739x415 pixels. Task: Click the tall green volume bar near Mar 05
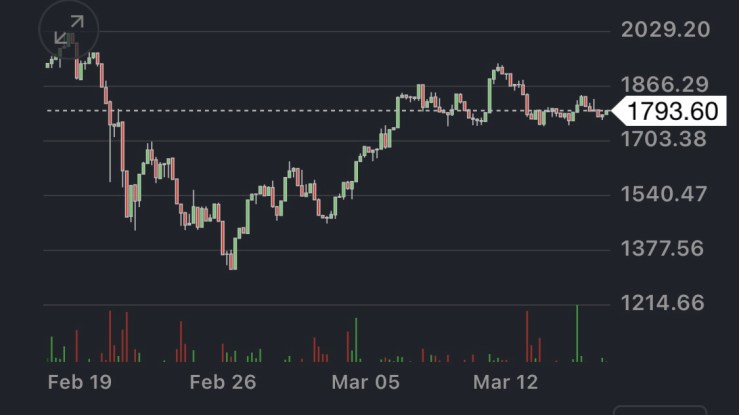355,340
